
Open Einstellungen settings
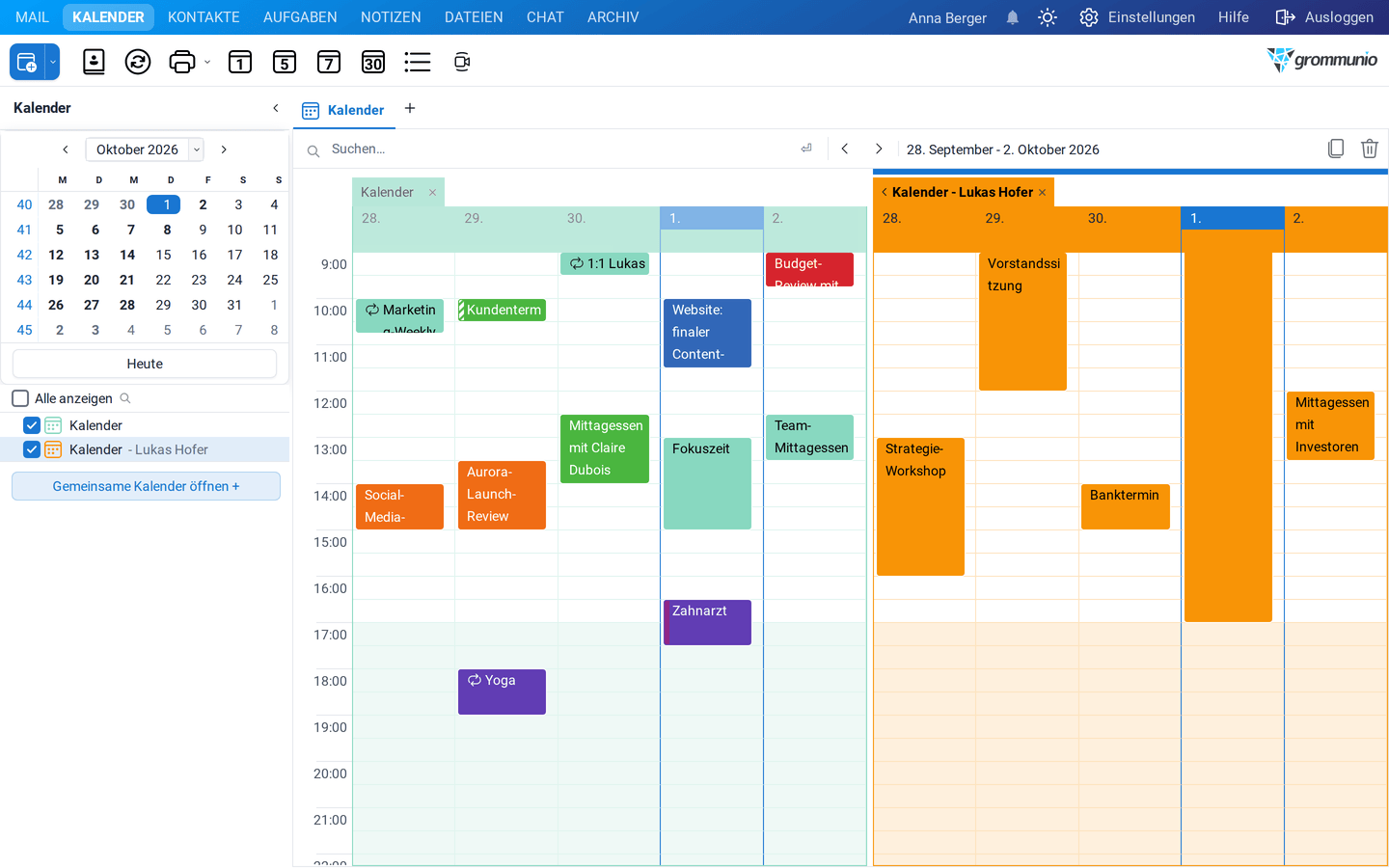pos(1137,17)
